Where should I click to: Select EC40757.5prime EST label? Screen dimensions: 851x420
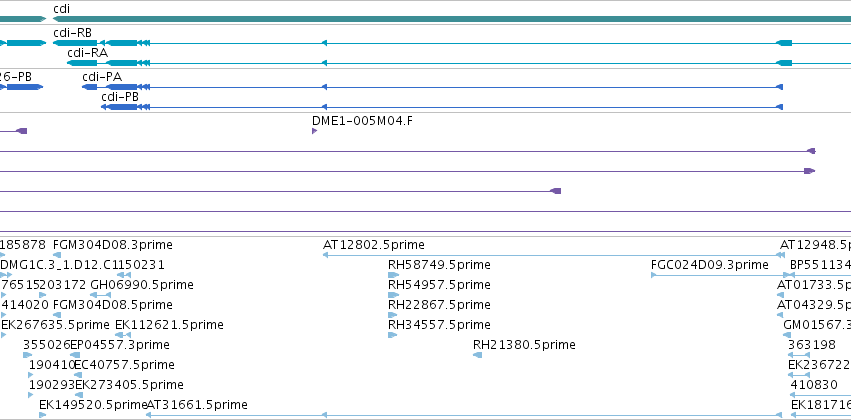click(124, 365)
